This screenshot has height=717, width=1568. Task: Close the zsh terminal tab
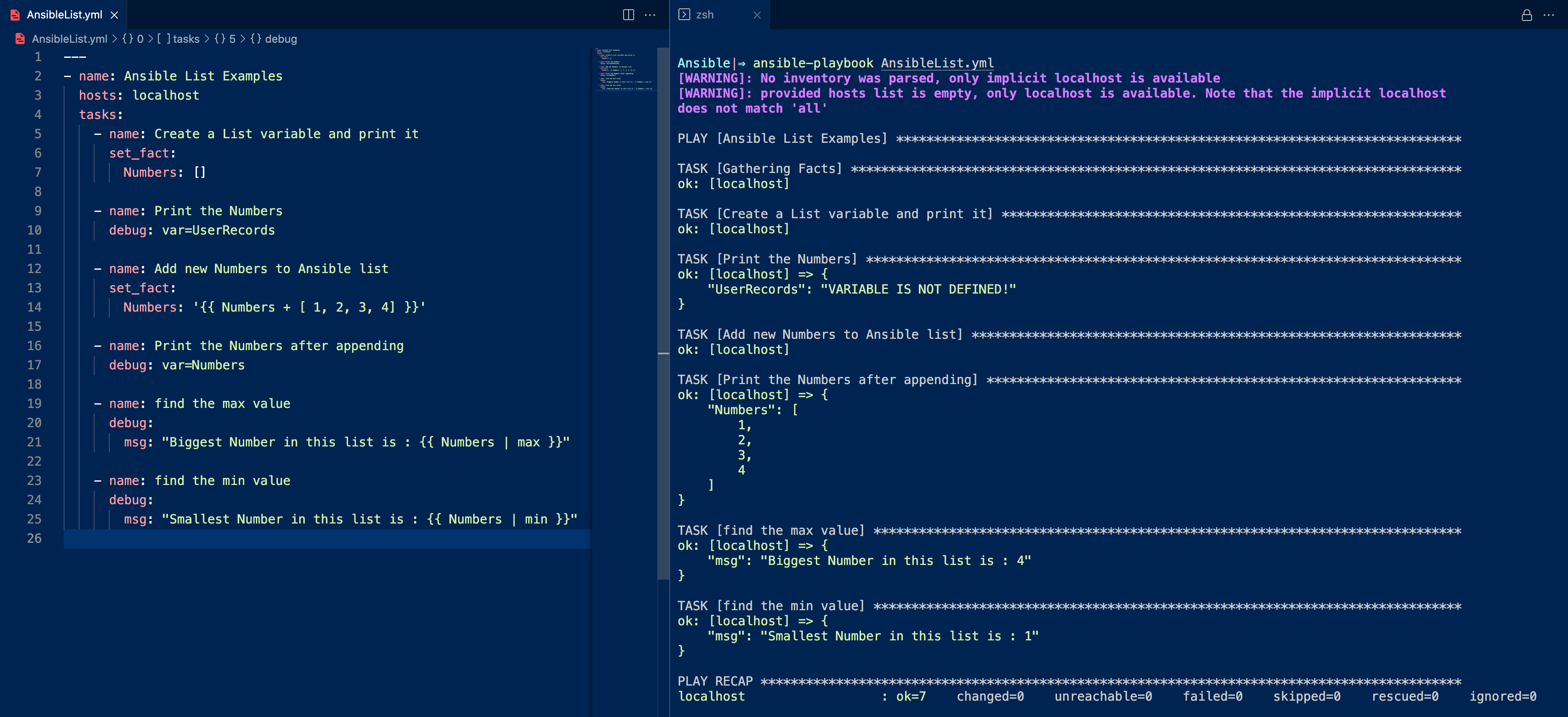[758, 15]
